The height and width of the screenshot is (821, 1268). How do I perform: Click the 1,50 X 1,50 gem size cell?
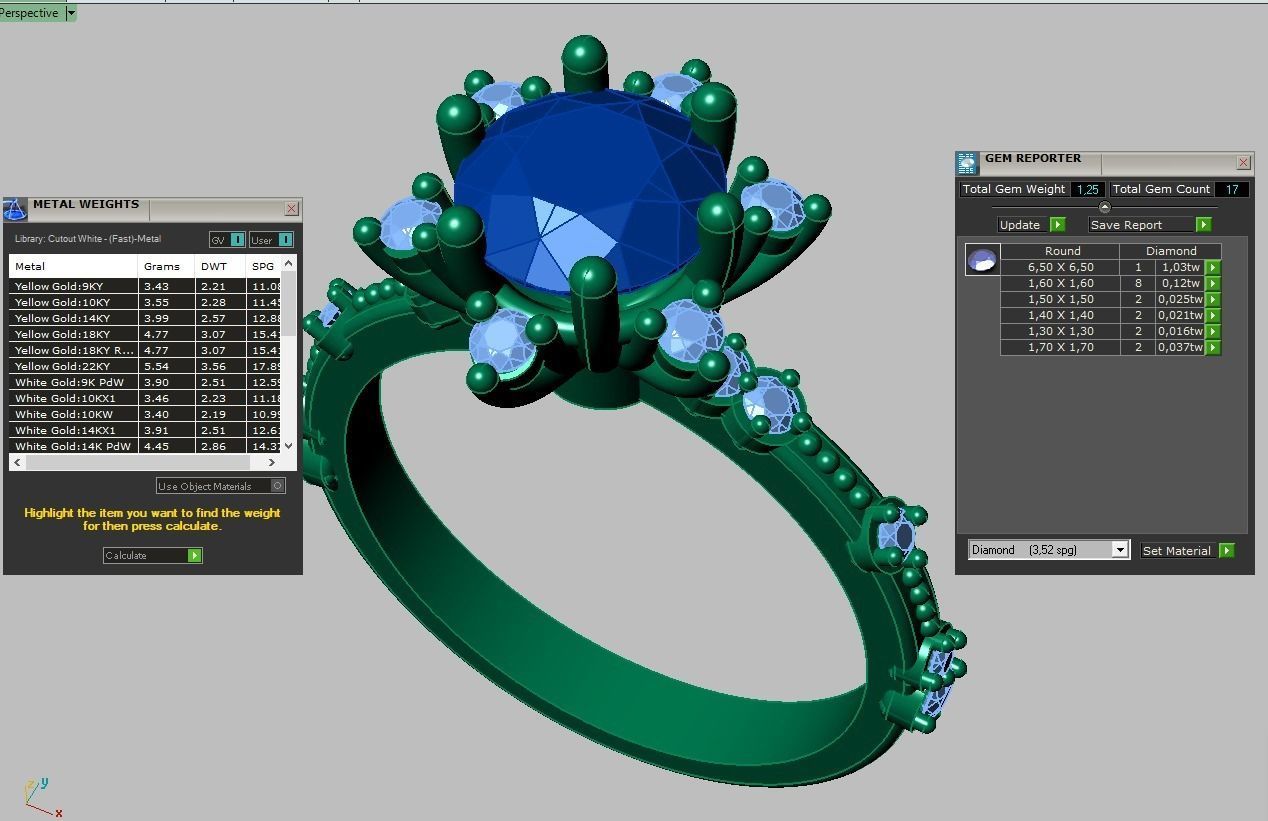point(1060,299)
